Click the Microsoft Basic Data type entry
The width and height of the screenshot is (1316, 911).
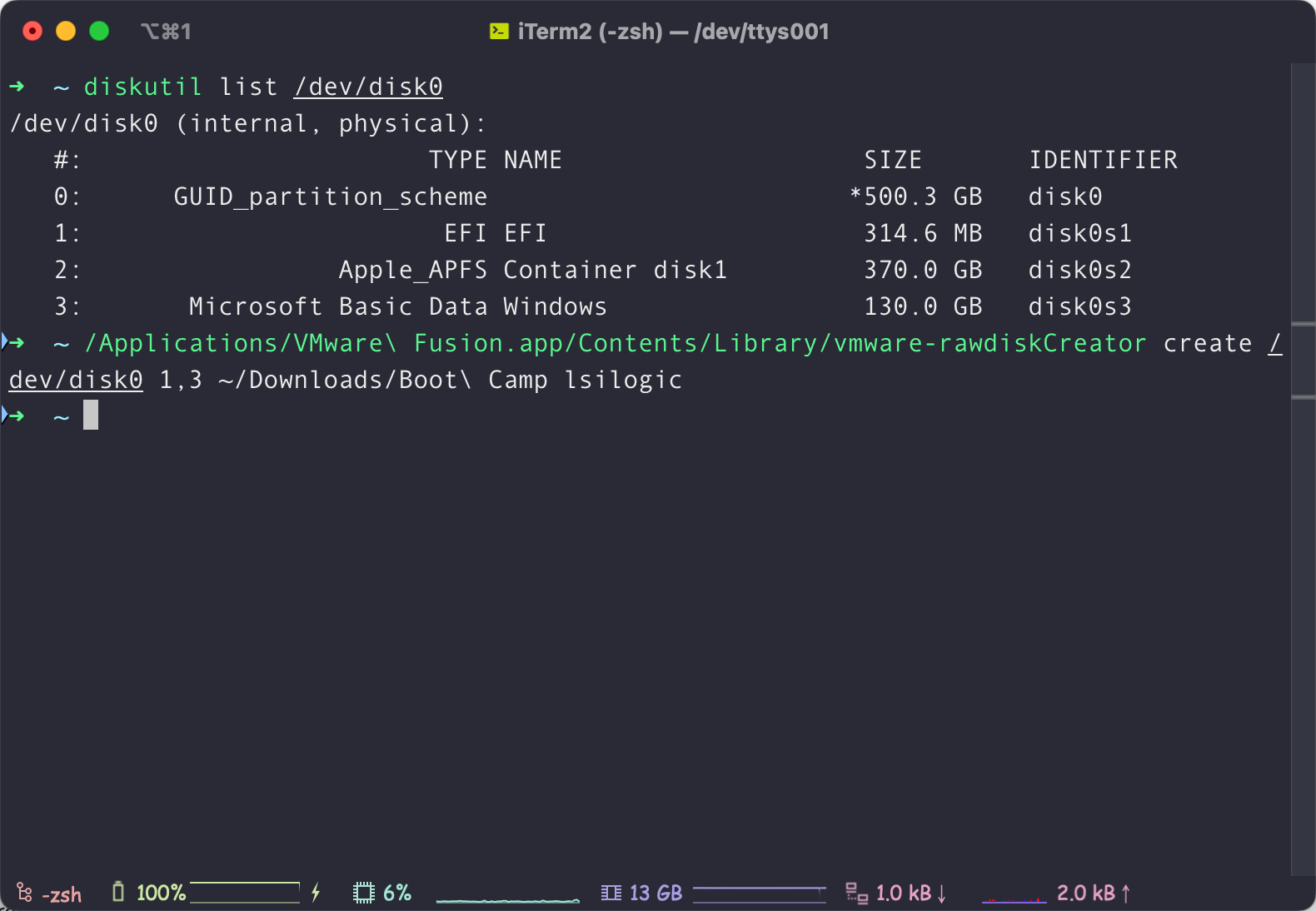coord(338,306)
